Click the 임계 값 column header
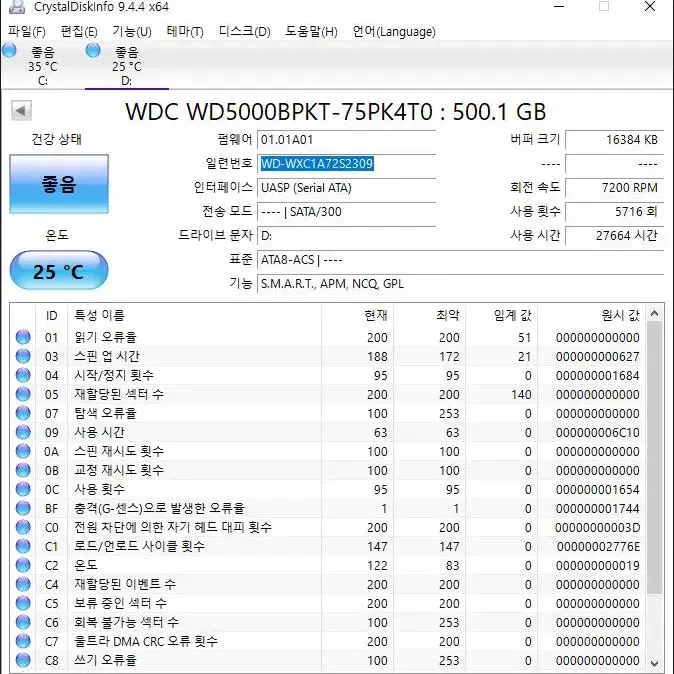The image size is (674, 674). pyautogui.click(x=502, y=316)
